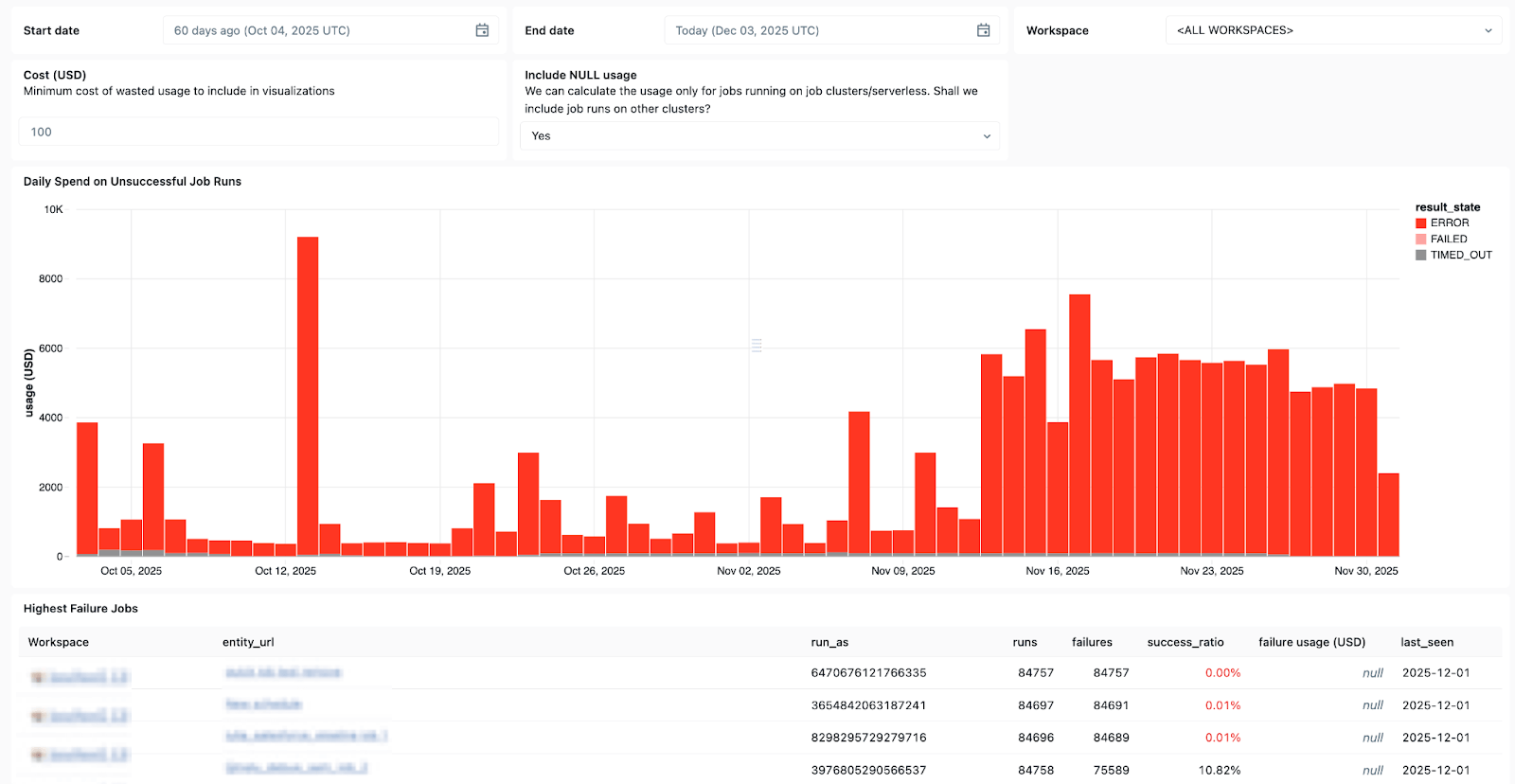Sort table by the success_ratio column header

(1185, 642)
